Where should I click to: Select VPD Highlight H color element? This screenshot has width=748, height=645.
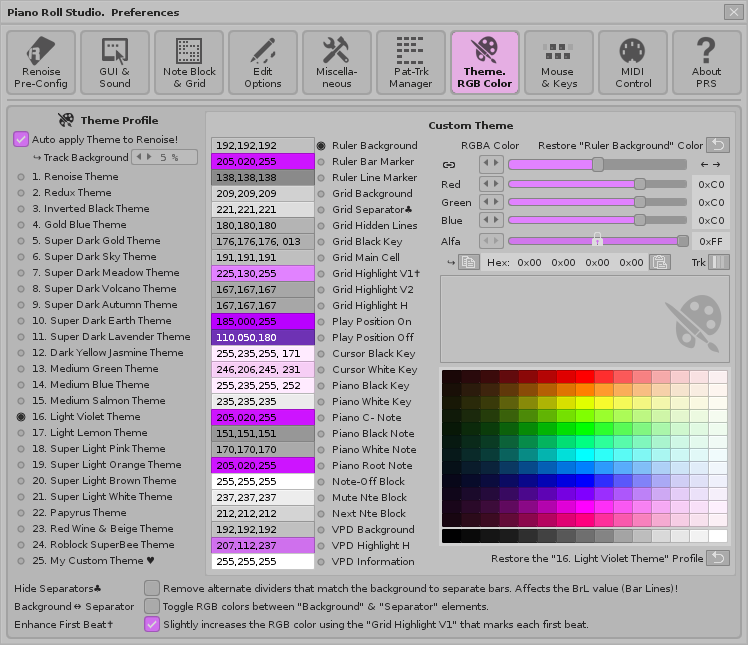click(321, 546)
